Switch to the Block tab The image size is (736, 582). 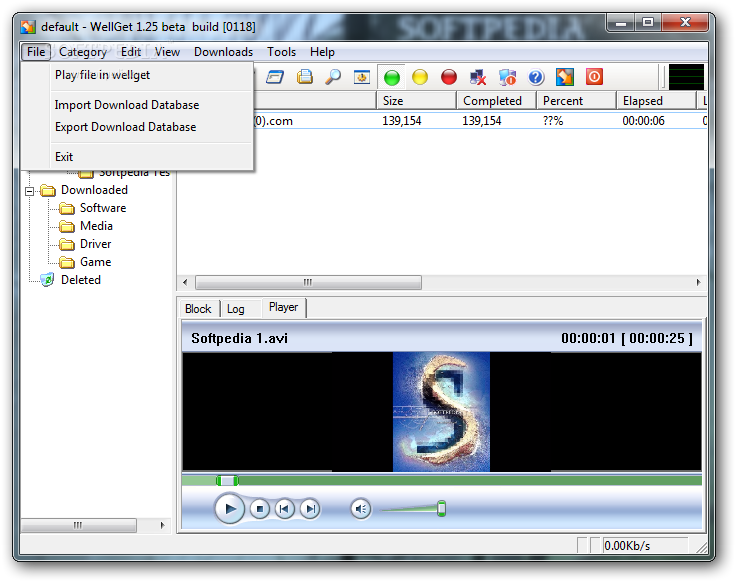point(198,309)
